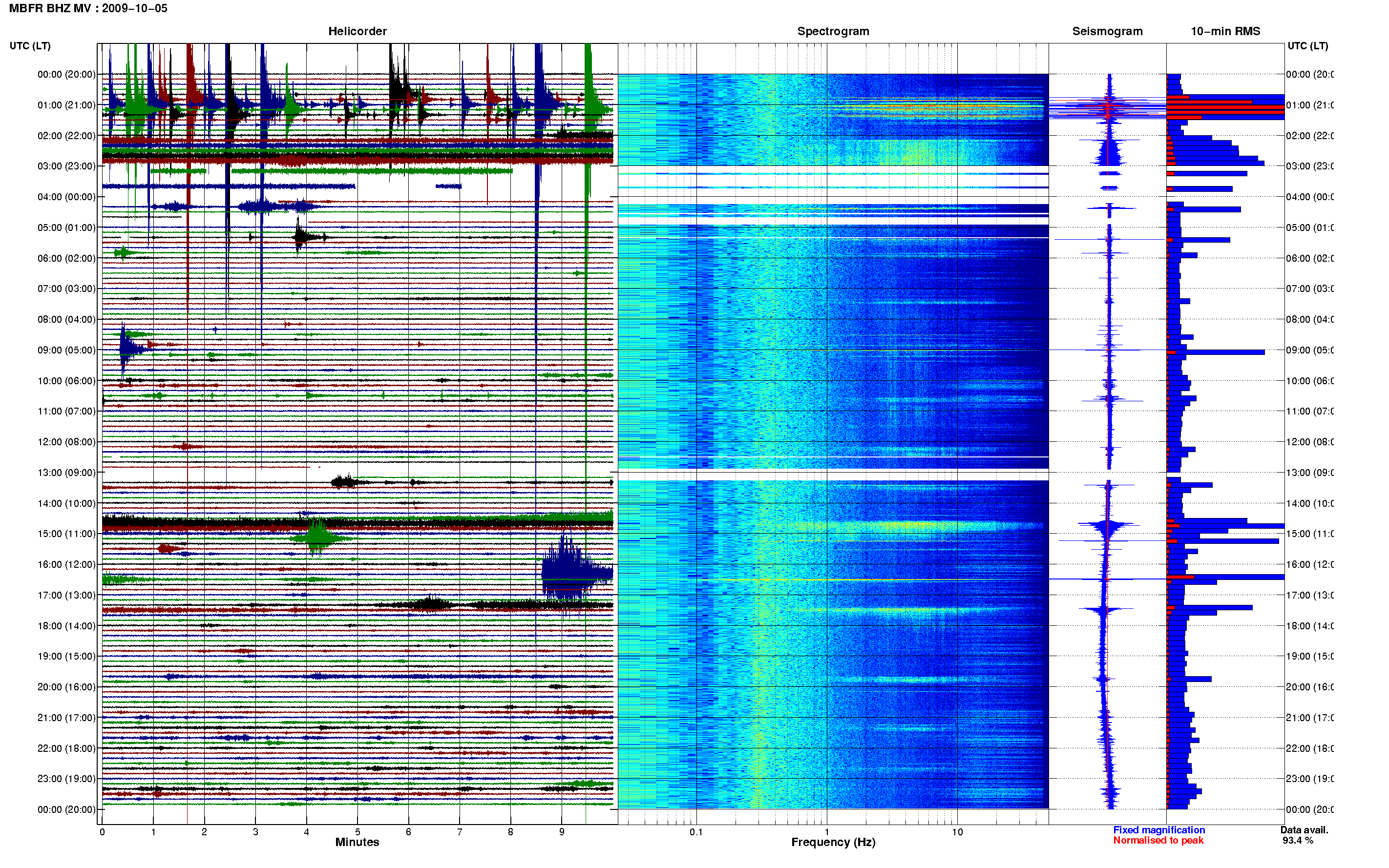The height and width of the screenshot is (868, 1389).
Task: Click the left 21:00 (17:00) time label
Action: coord(66,718)
